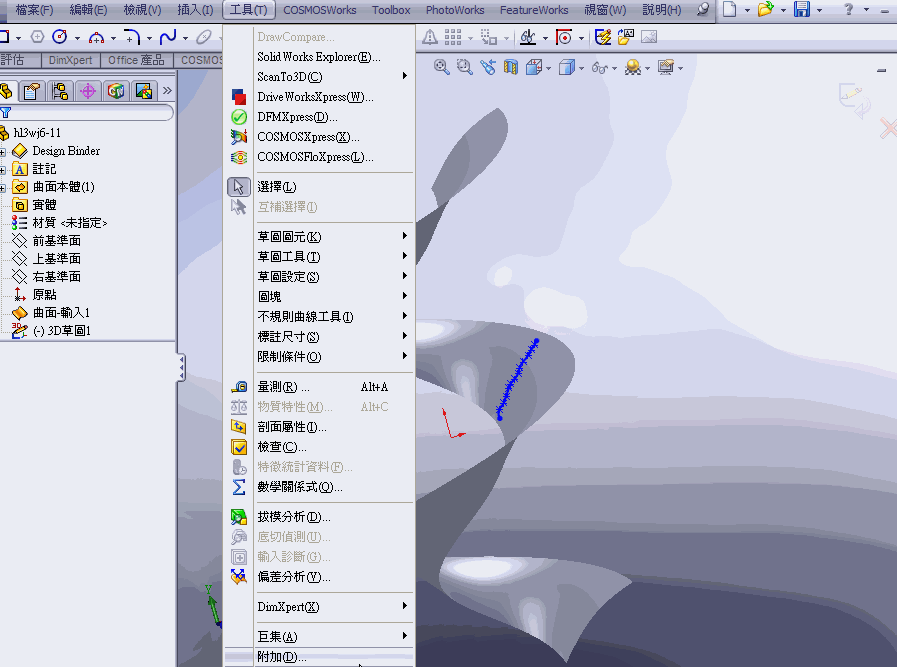The height and width of the screenshot is (667, 897).
Task: Select the tangent arc sketch tool
Action: [x=96, y=38]
